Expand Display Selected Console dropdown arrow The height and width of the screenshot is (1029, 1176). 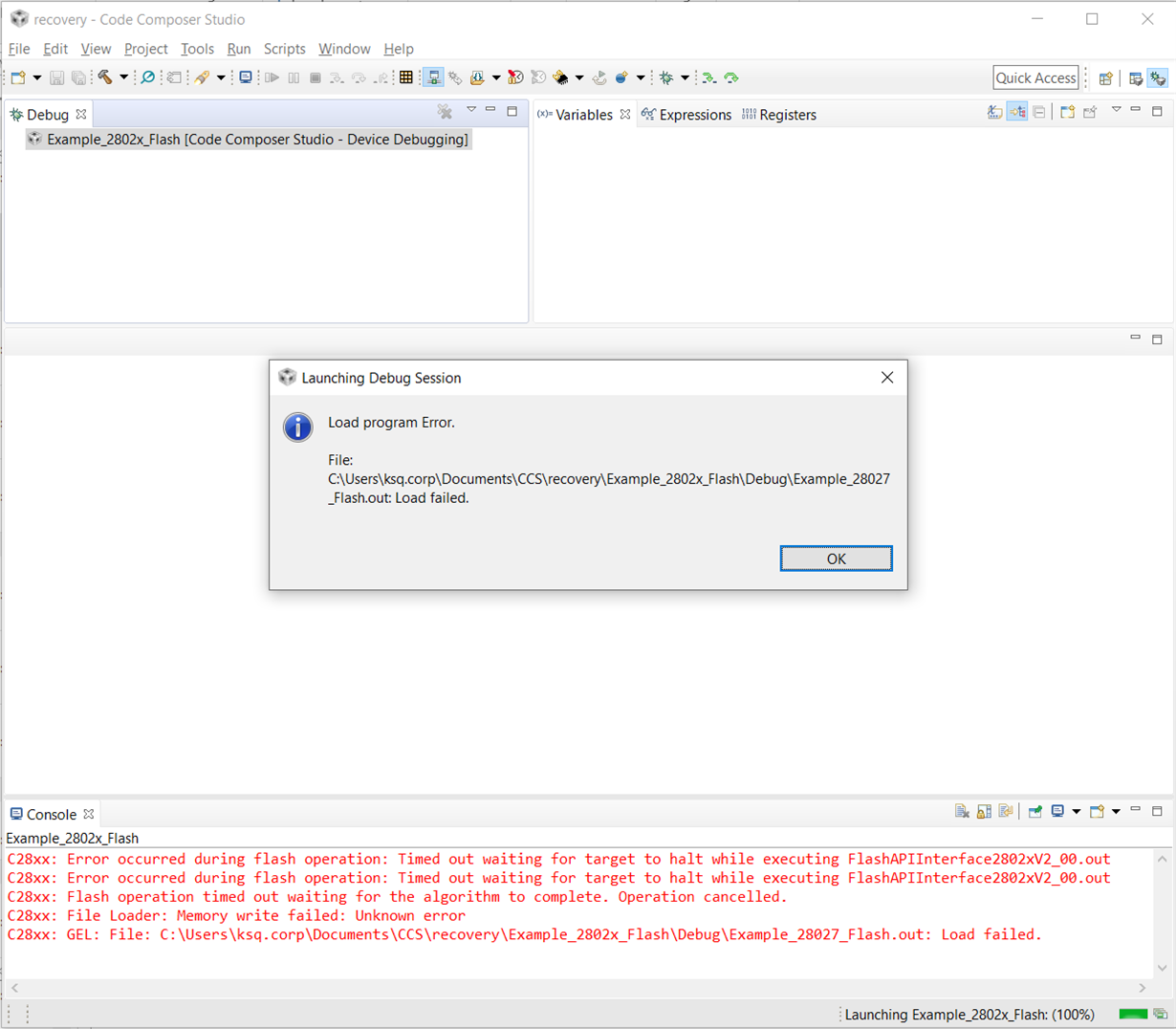(x=1077, y=812)
